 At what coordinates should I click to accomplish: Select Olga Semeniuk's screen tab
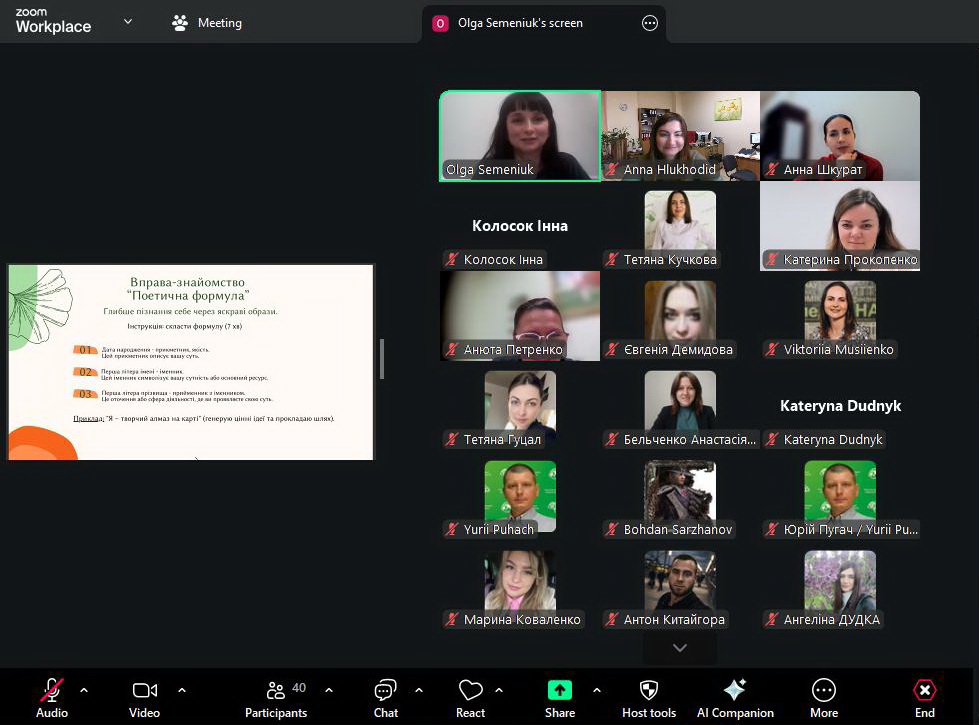tap(520, 23)
